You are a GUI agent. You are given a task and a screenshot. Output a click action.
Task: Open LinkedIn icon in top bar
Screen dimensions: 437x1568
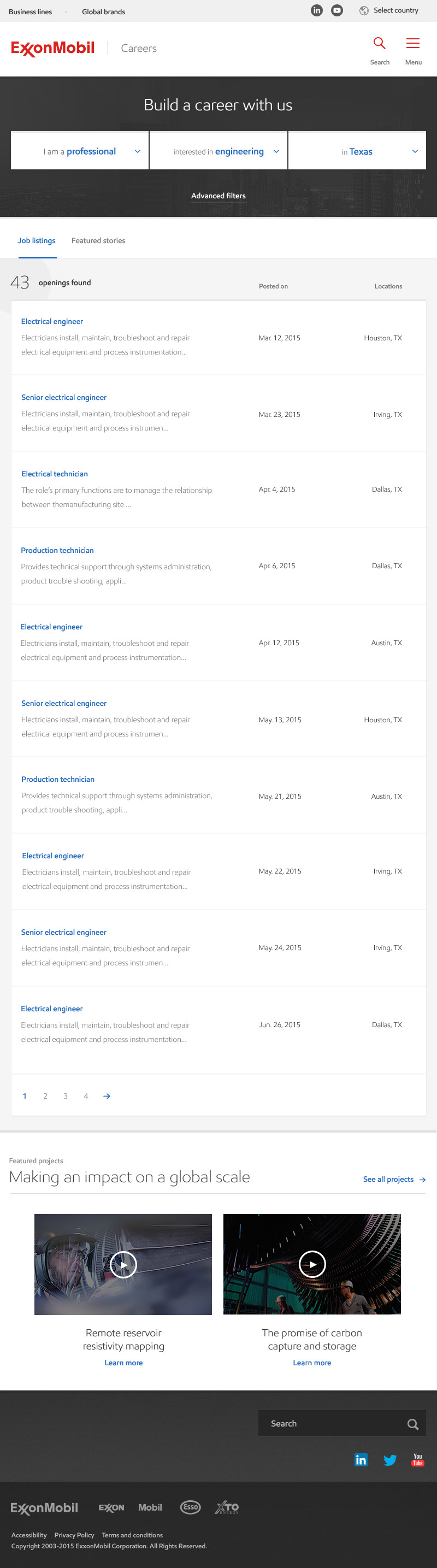coord(316,10)
